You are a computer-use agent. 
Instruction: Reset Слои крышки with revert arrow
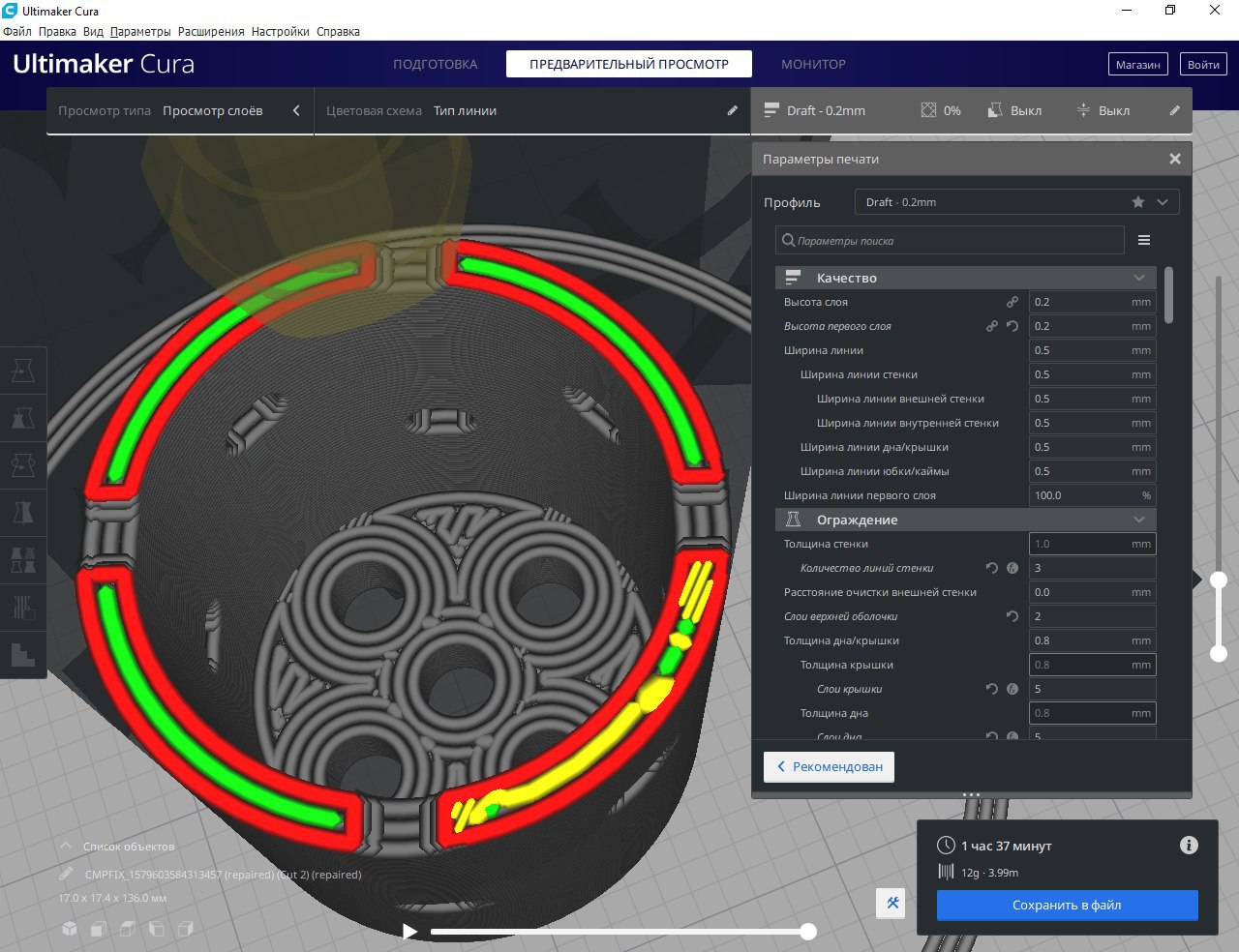click(992, 689)
